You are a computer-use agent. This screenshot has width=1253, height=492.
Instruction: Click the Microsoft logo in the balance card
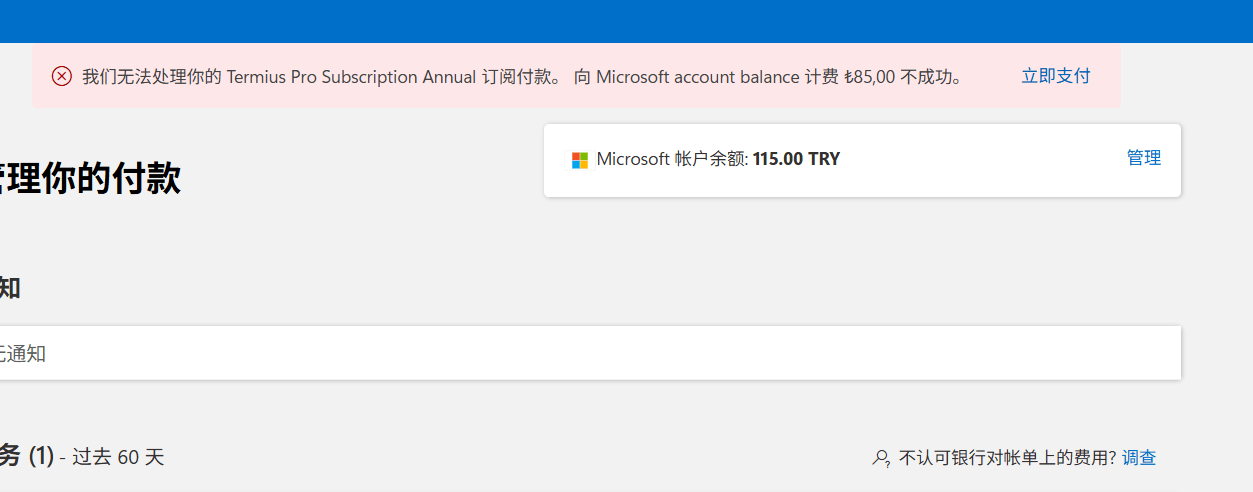(x=580, y=160)
